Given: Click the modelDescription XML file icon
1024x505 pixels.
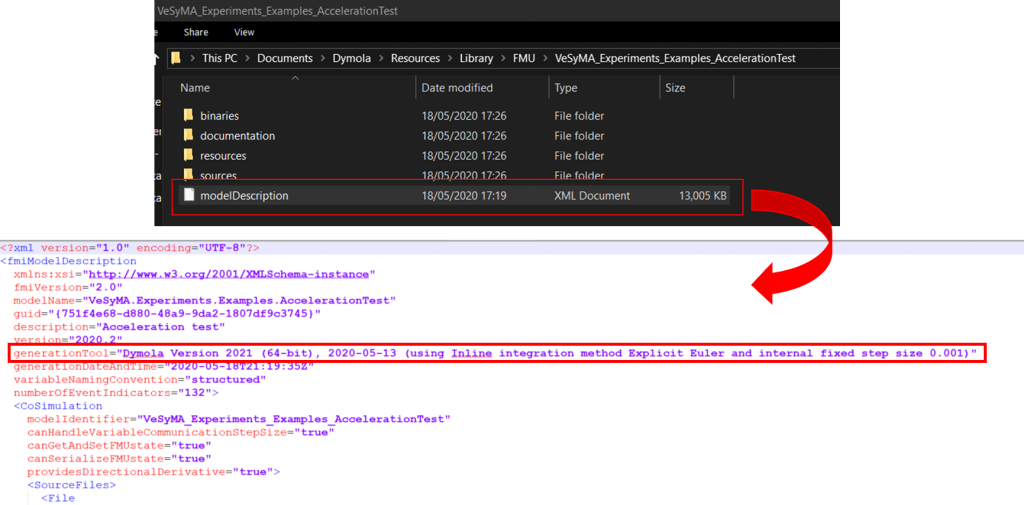Looking at the screenshot, I should 189,195.
